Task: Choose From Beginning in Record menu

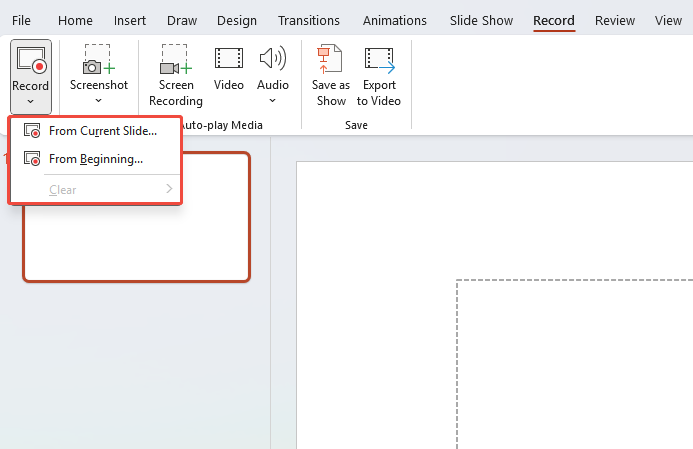Action: tap(95, 158)
